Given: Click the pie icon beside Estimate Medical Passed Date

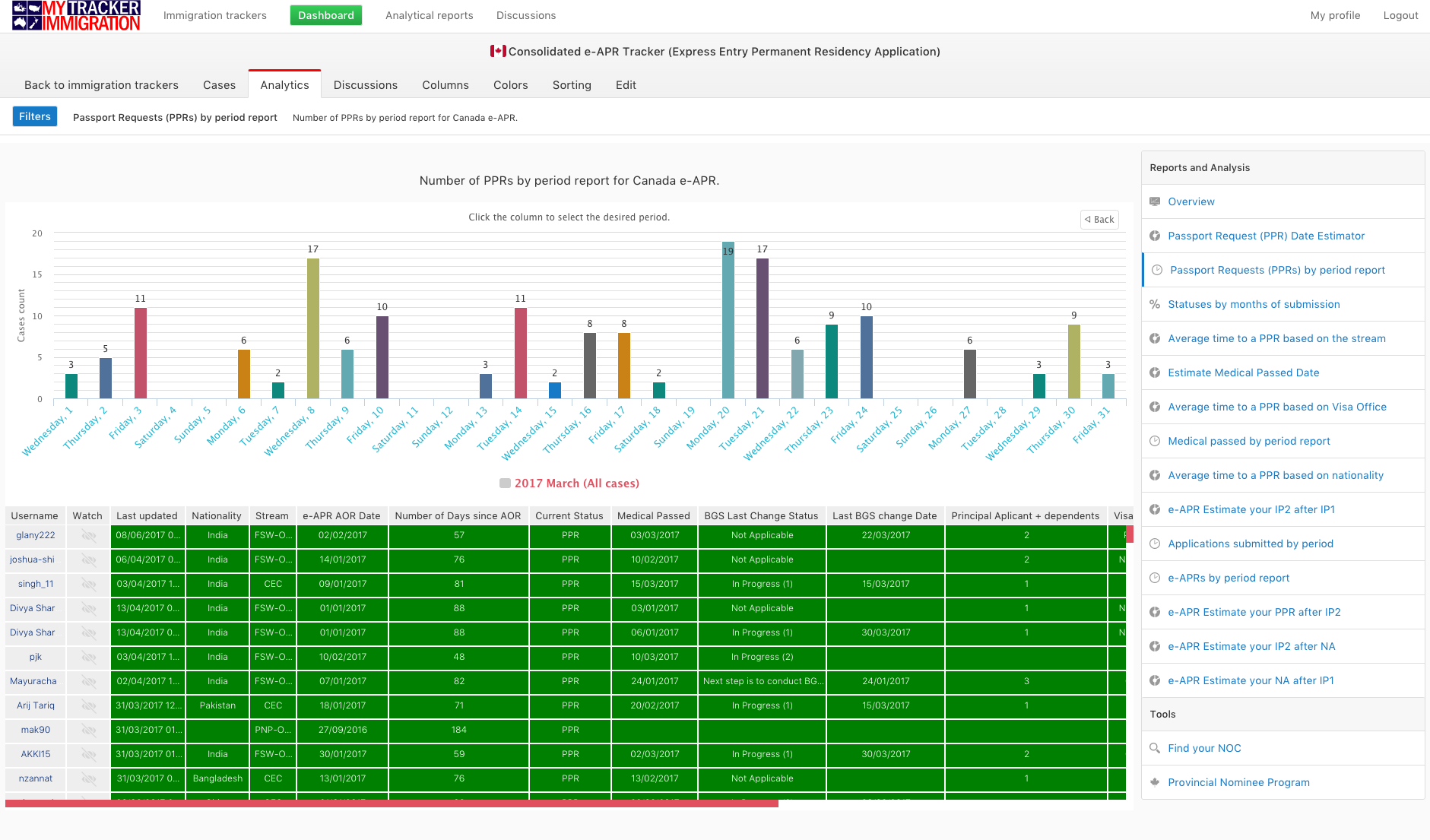Looking at the screenshot, I should (x=1155, y=372).
